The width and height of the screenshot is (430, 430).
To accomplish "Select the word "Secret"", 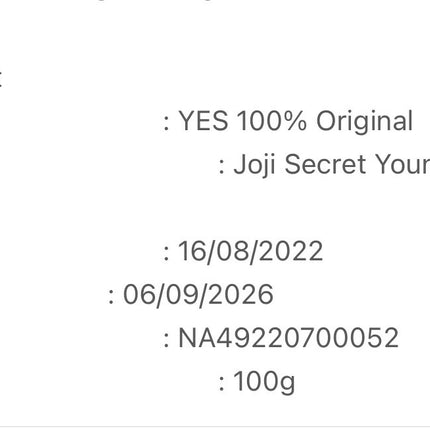I will (x=325, y=164).
